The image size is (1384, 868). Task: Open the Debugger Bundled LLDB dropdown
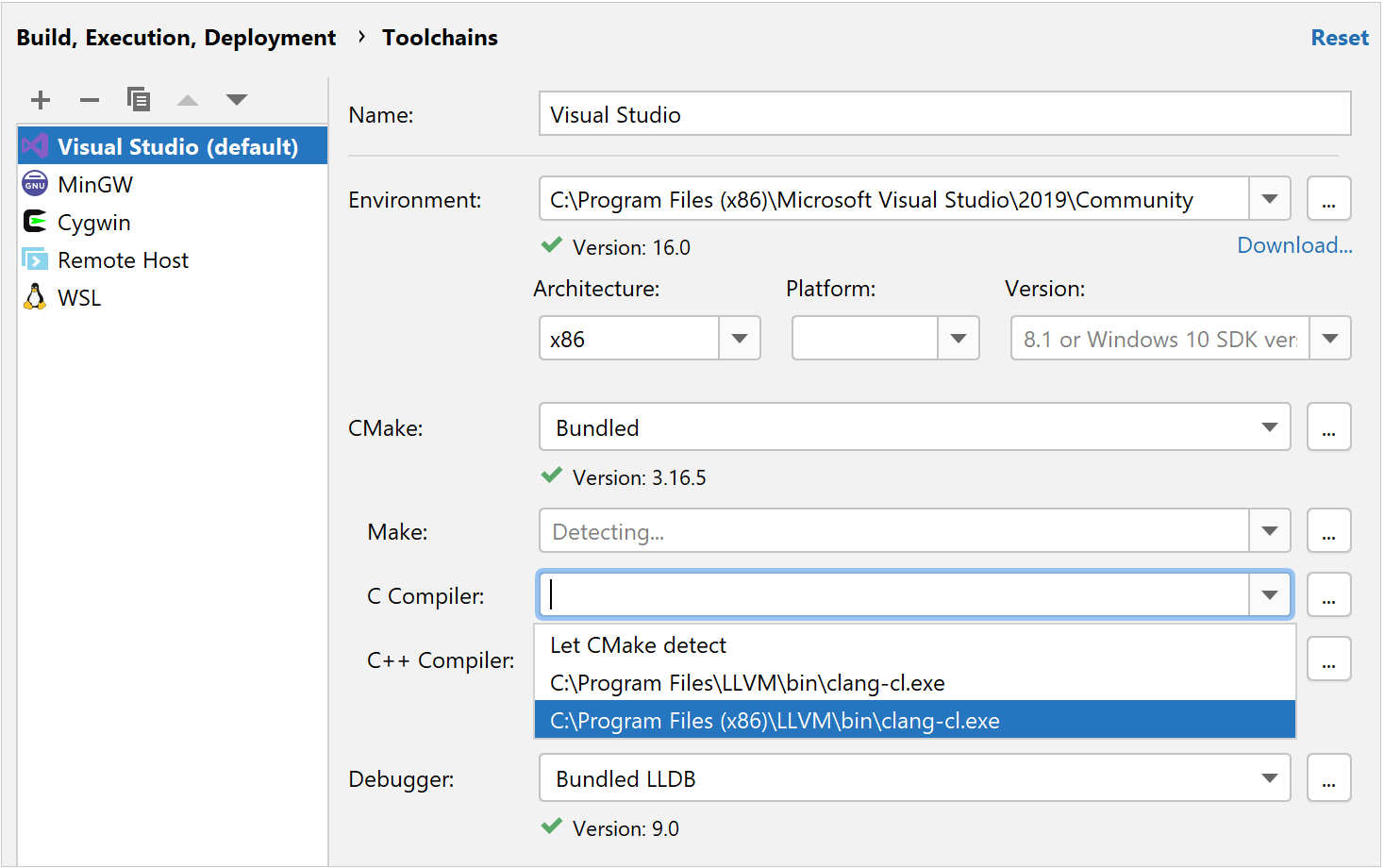[915, 778]
